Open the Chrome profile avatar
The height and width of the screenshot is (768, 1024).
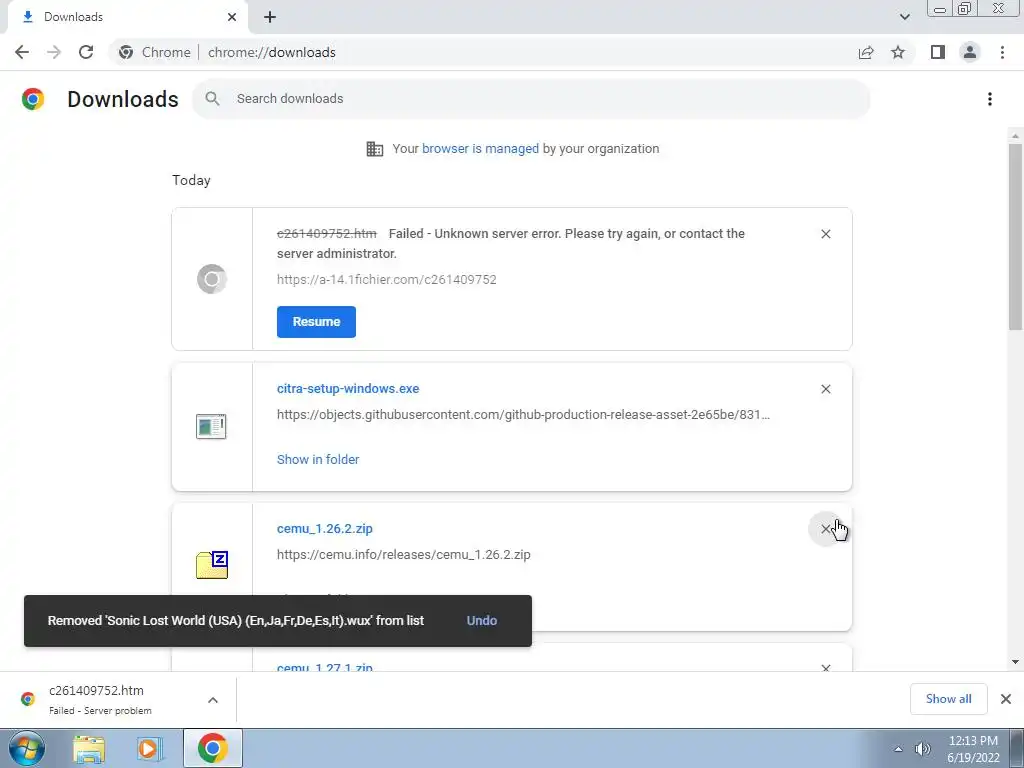point(970,52)
